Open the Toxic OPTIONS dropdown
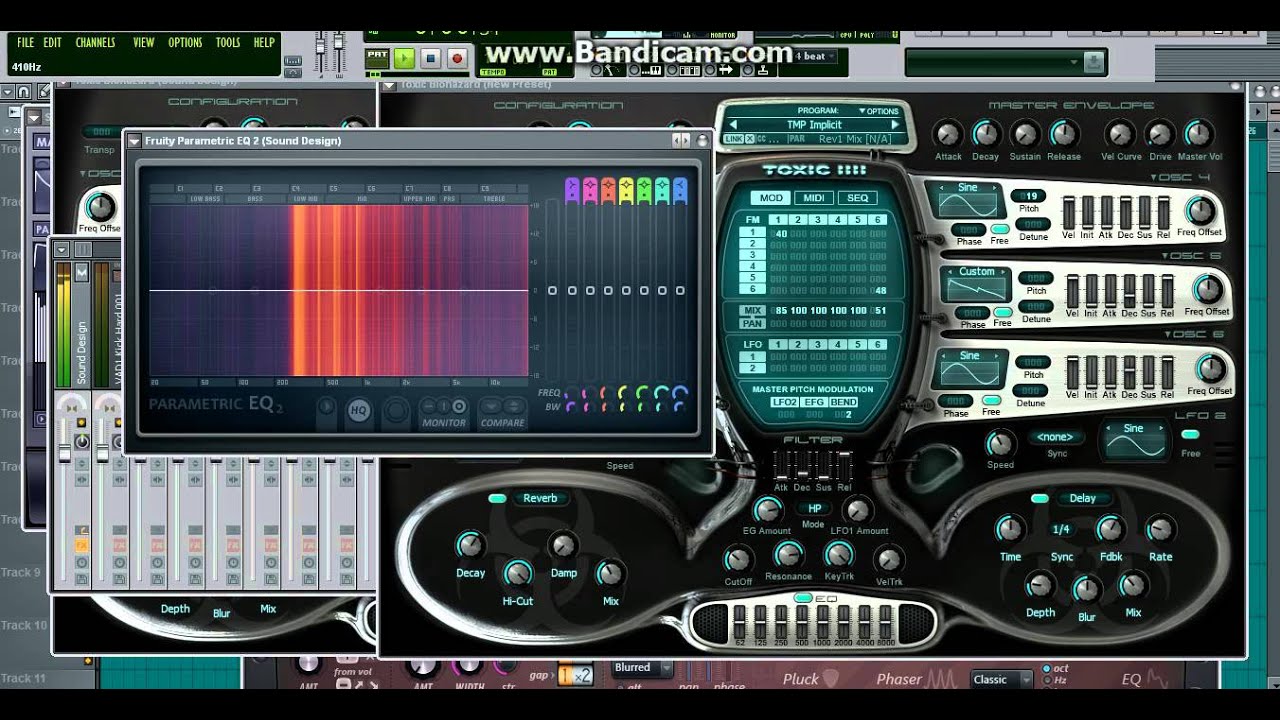 pyautogui.click(x=877, y=111)
